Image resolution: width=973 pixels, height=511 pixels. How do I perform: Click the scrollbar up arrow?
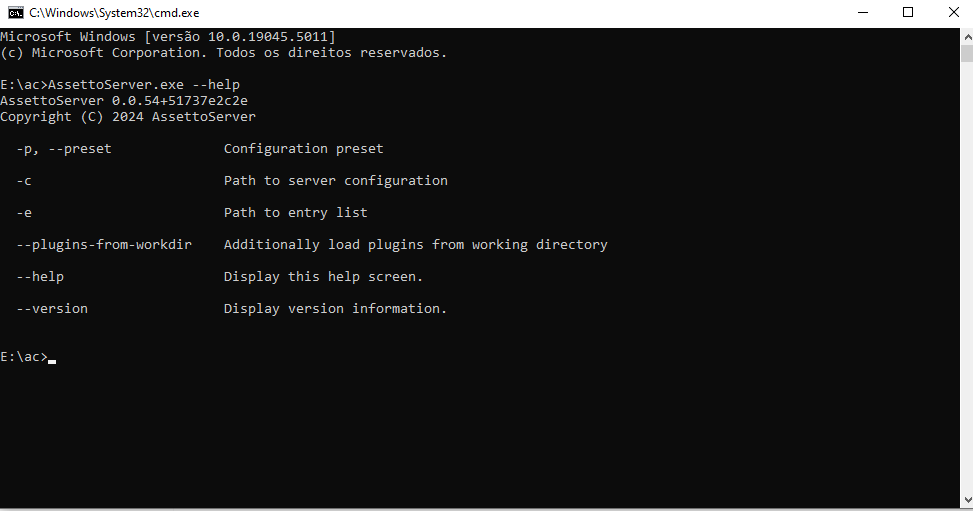point(967,37)
